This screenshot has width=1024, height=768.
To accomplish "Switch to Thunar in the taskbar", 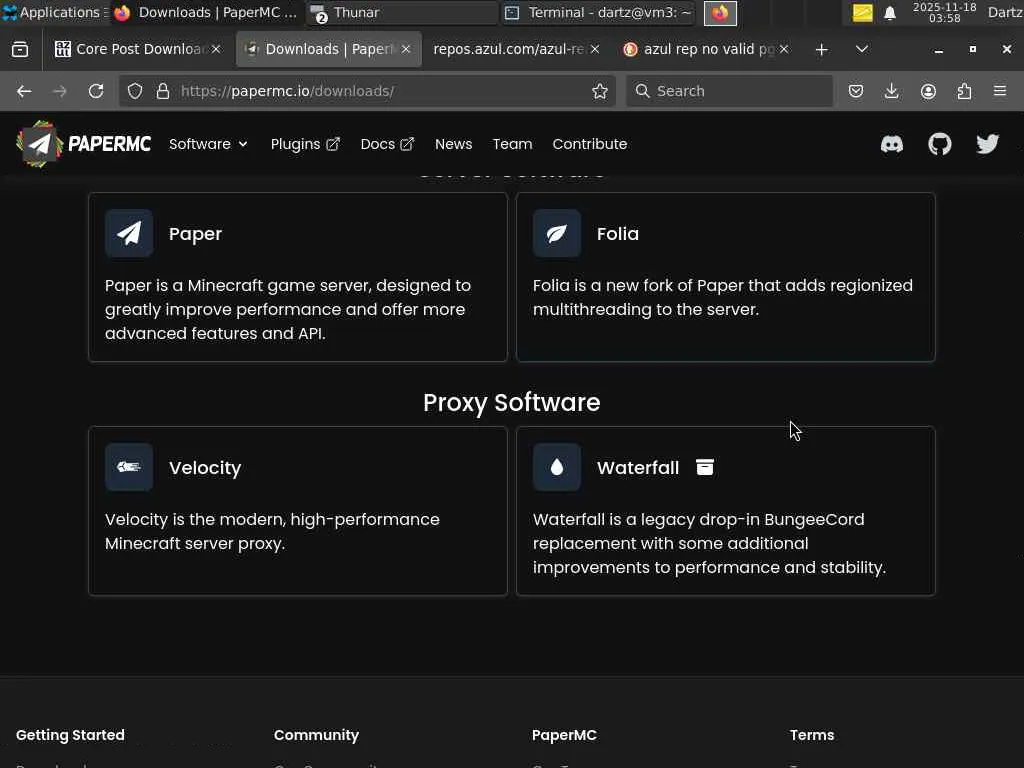I will coord(402,12).
